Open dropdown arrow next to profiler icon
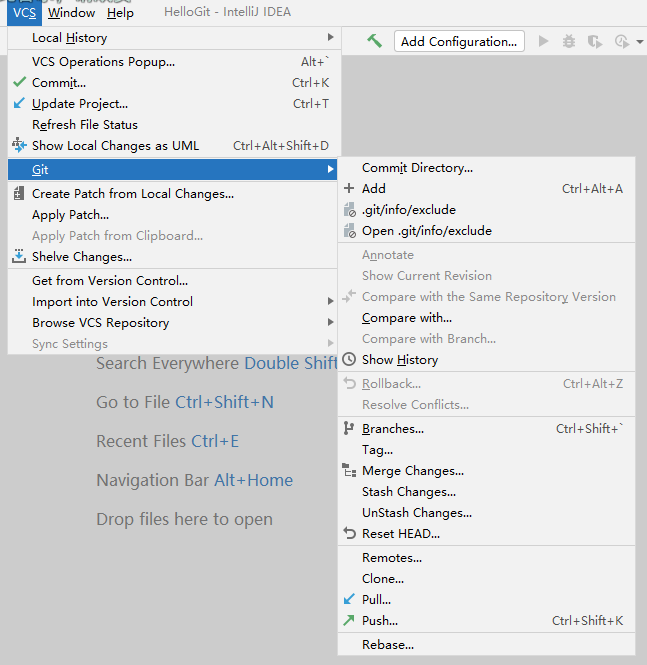The height and width of the screenshot is (665, 647). point(640,42)
